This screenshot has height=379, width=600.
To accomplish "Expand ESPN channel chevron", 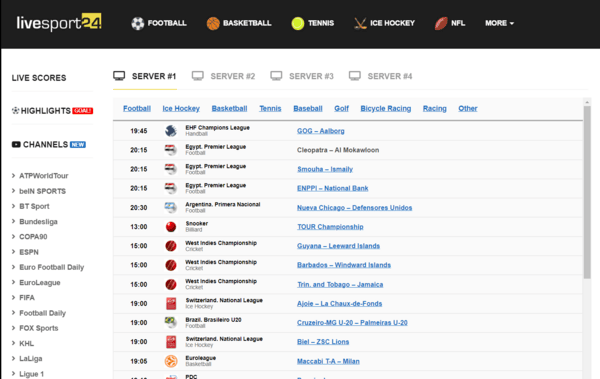I will pyautogui.click(x=13, y=252).
